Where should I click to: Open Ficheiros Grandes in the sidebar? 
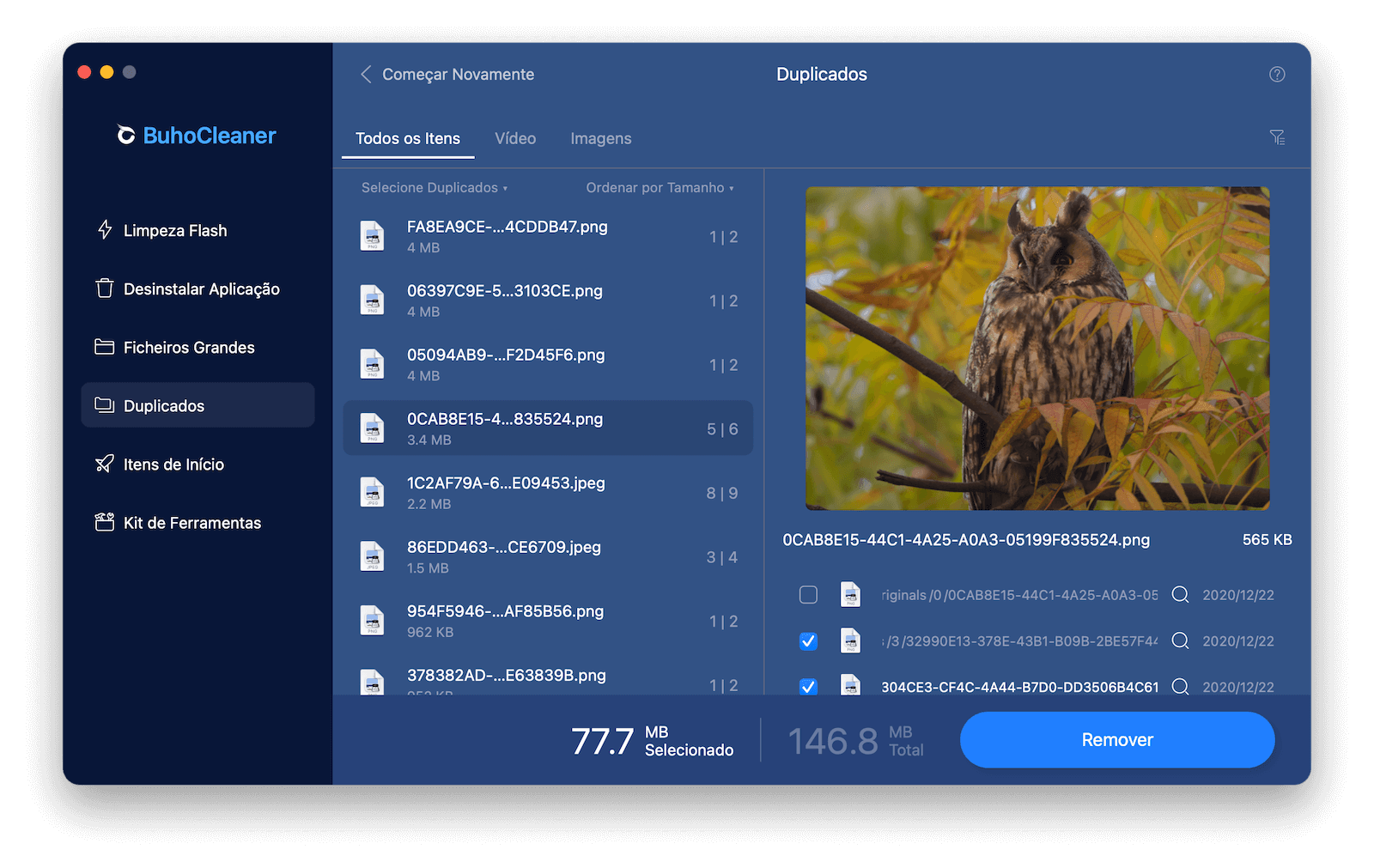click(x=198, y=347)
